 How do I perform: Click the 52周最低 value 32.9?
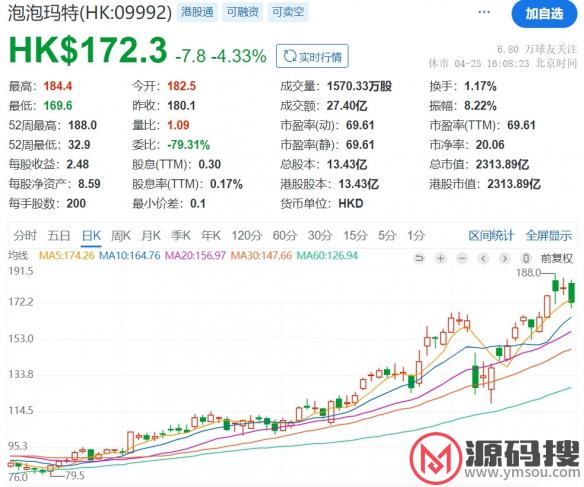pyautogui.click(x=79, y=145)
